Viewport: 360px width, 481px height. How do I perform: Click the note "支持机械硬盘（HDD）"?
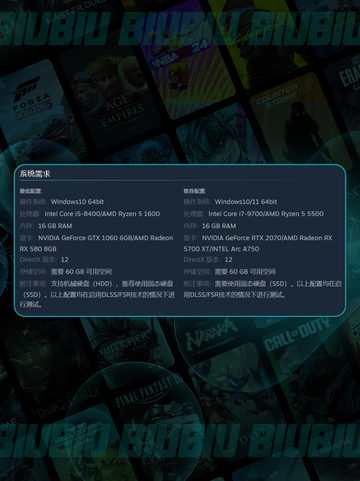[82, 284]
